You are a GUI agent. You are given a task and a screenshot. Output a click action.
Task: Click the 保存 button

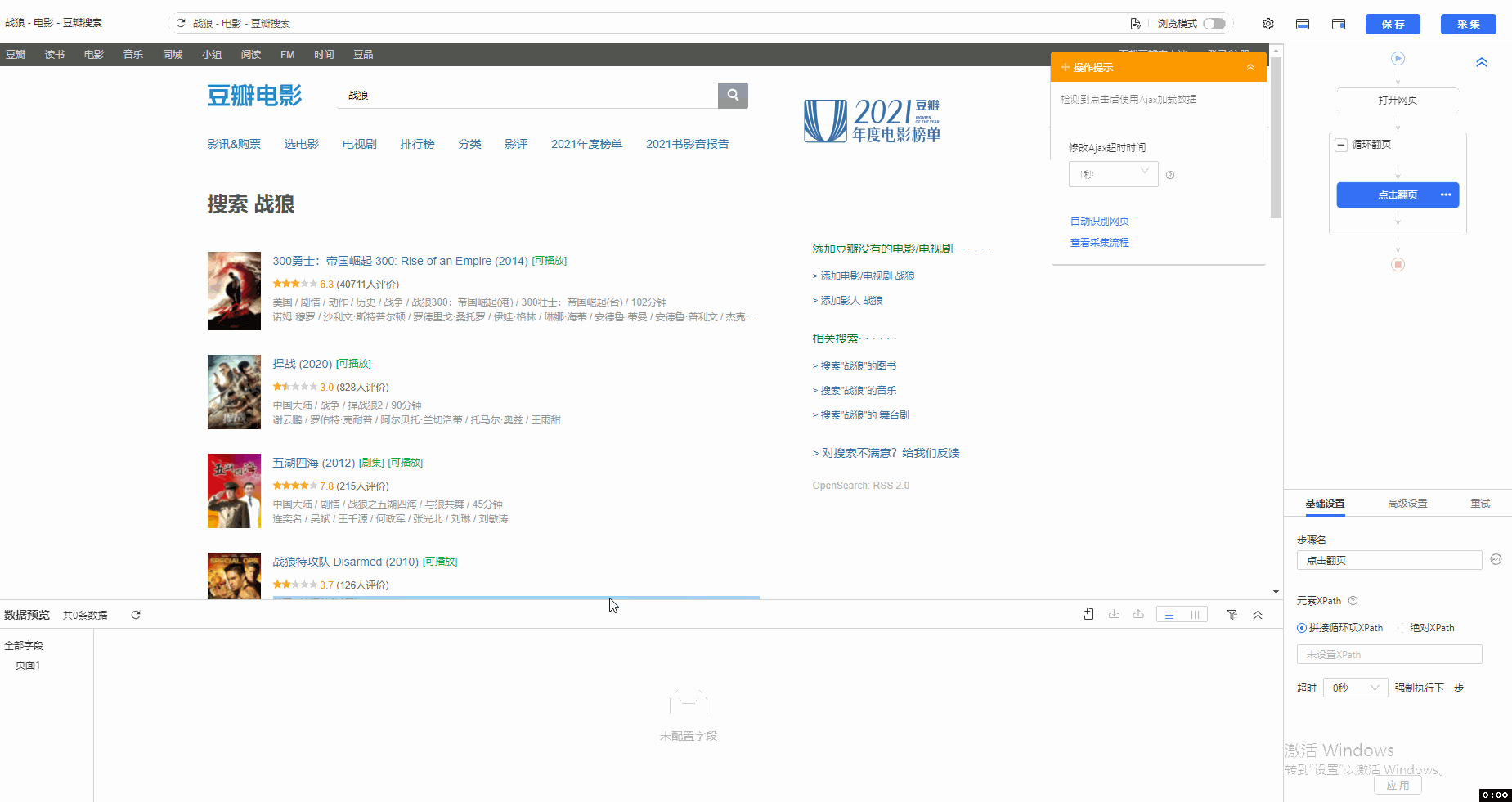coord(1393,24)
